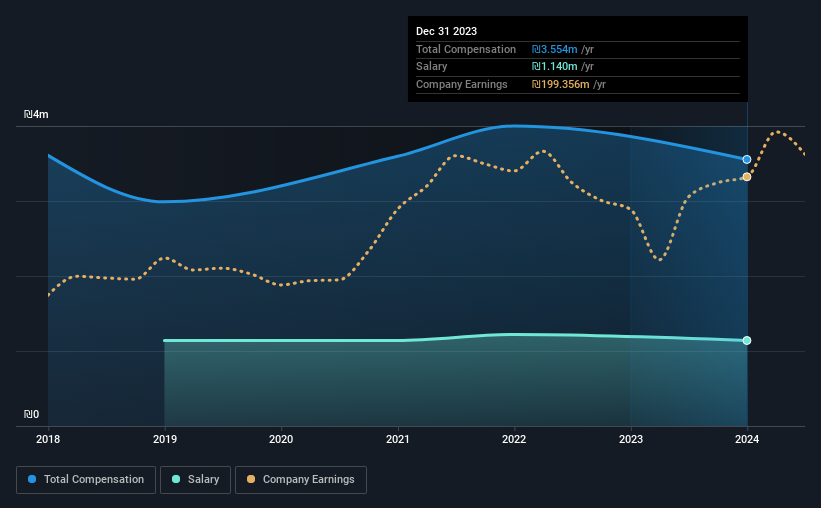The width and height of the screenshot is (821, 508).
Task: Click the blue dot in Total Compensation legend
Action: coord(32,479)
